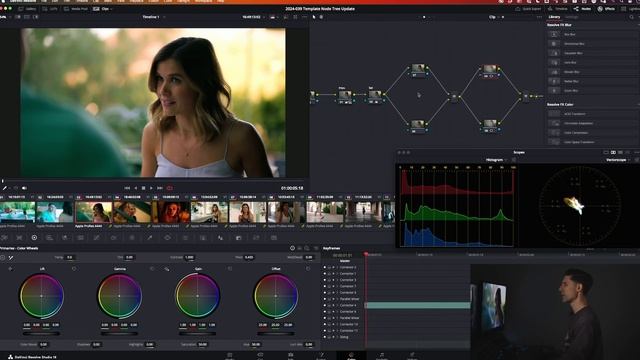Play the clip in reverse
Screen dimensions: 640x360
(x=136, y=188)
